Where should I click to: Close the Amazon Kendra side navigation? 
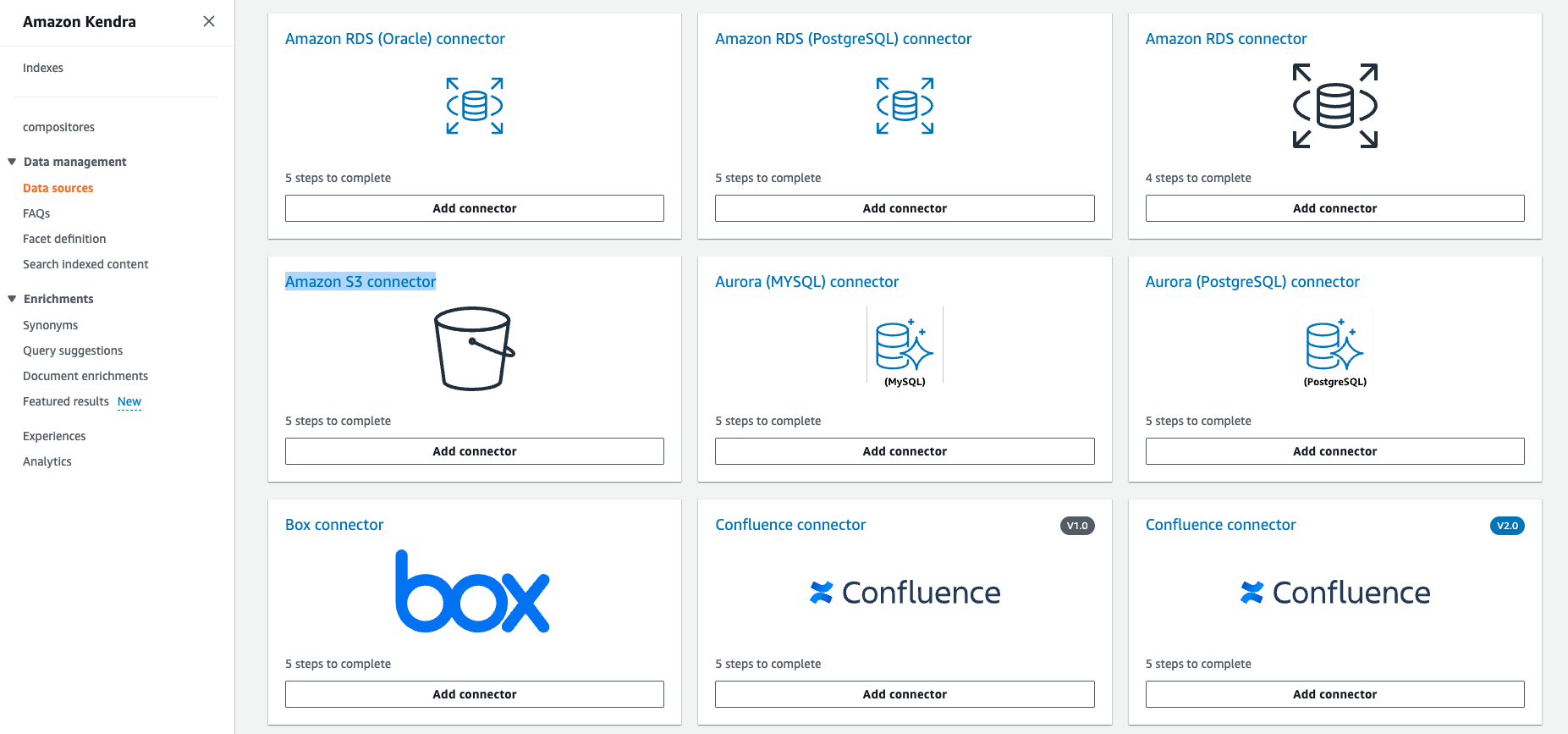point(209,21)
